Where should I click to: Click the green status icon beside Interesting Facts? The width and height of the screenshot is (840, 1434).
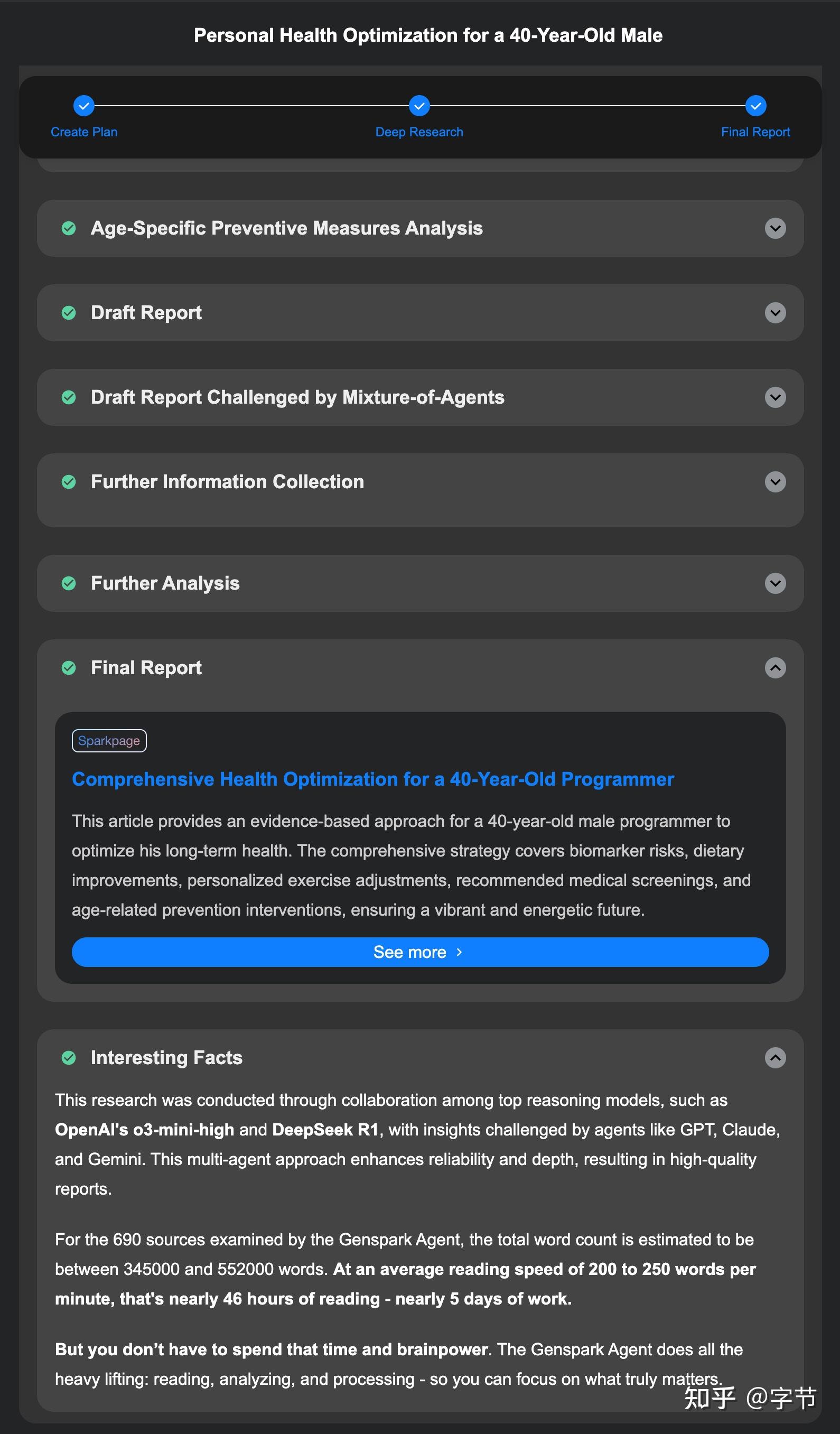pos(69,1058)
